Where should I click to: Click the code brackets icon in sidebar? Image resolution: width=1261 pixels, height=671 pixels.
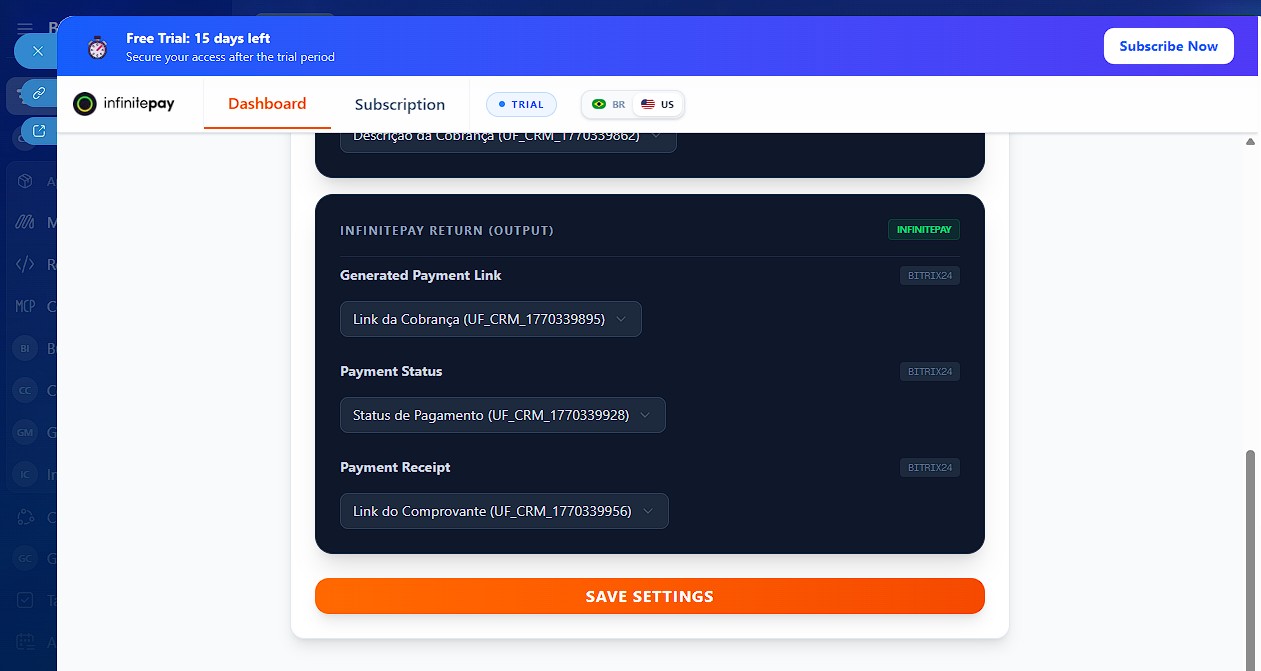click(25, 265)
